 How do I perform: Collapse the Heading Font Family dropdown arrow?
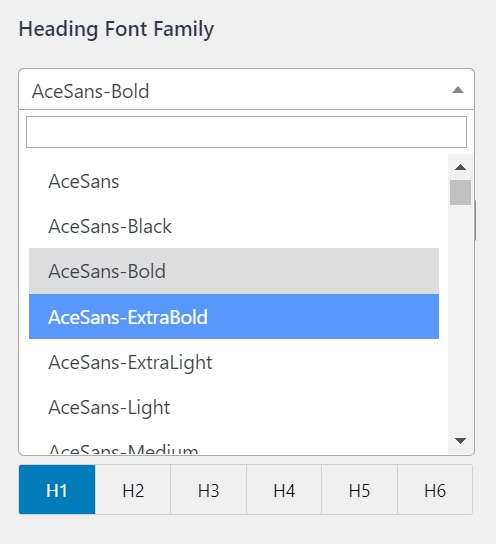click(458, 90)
